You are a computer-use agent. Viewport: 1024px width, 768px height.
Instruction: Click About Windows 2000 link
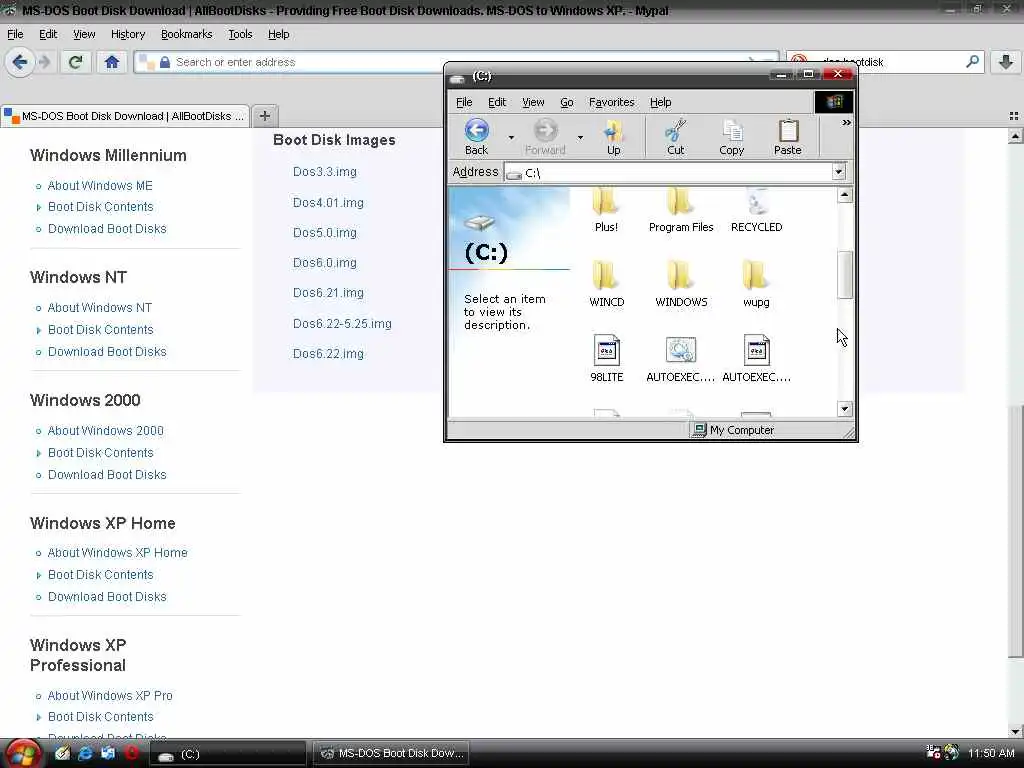point(106,430)
